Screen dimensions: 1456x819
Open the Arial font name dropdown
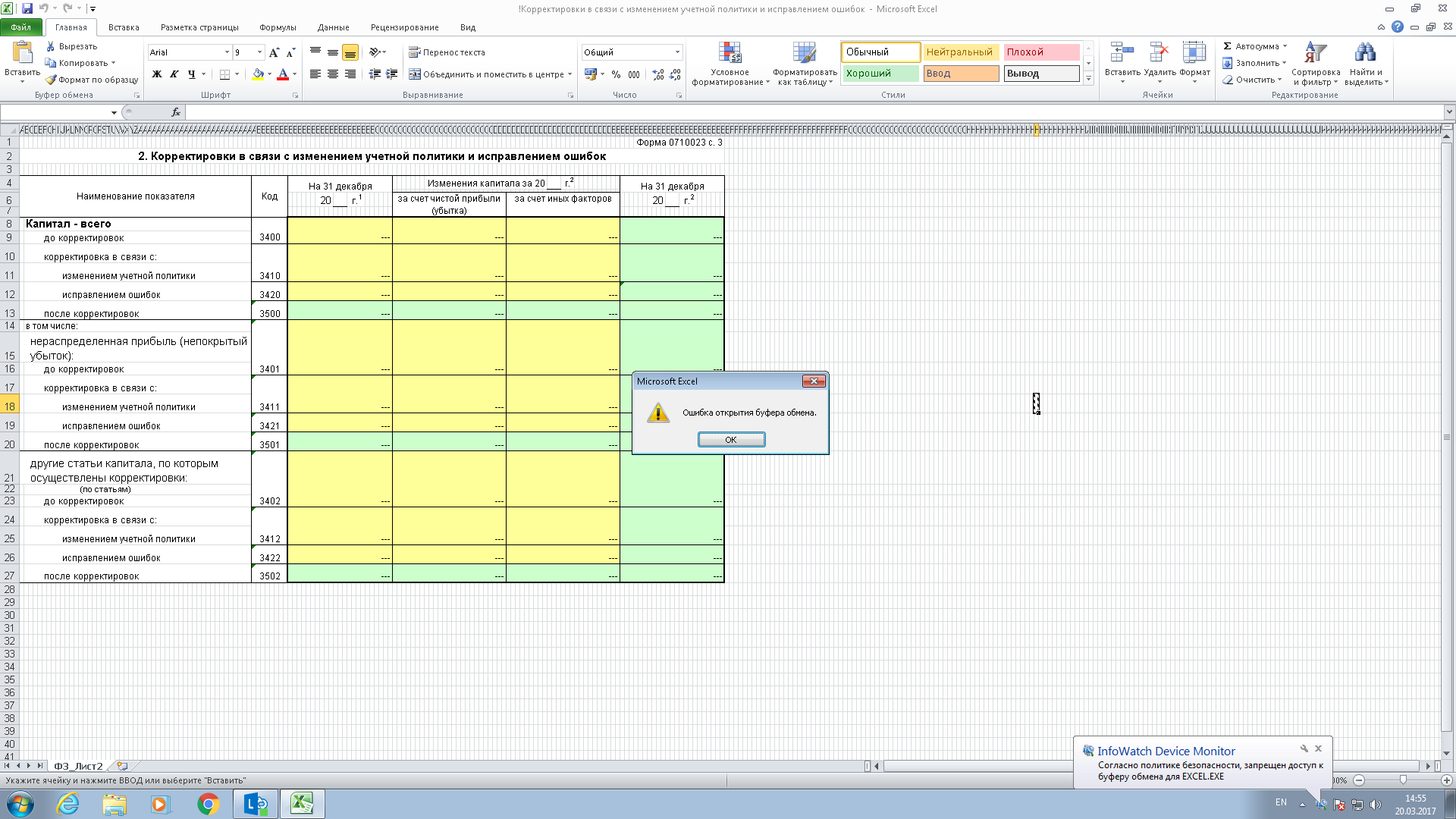pyautogui.click(x=227, y=52)
